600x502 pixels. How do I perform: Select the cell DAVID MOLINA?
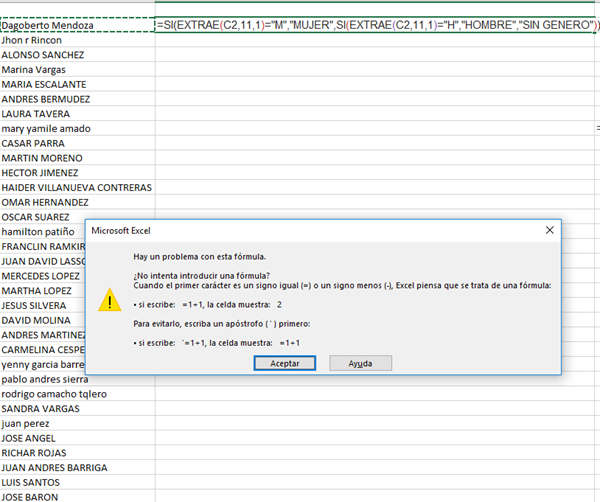(x=42, y=320)
